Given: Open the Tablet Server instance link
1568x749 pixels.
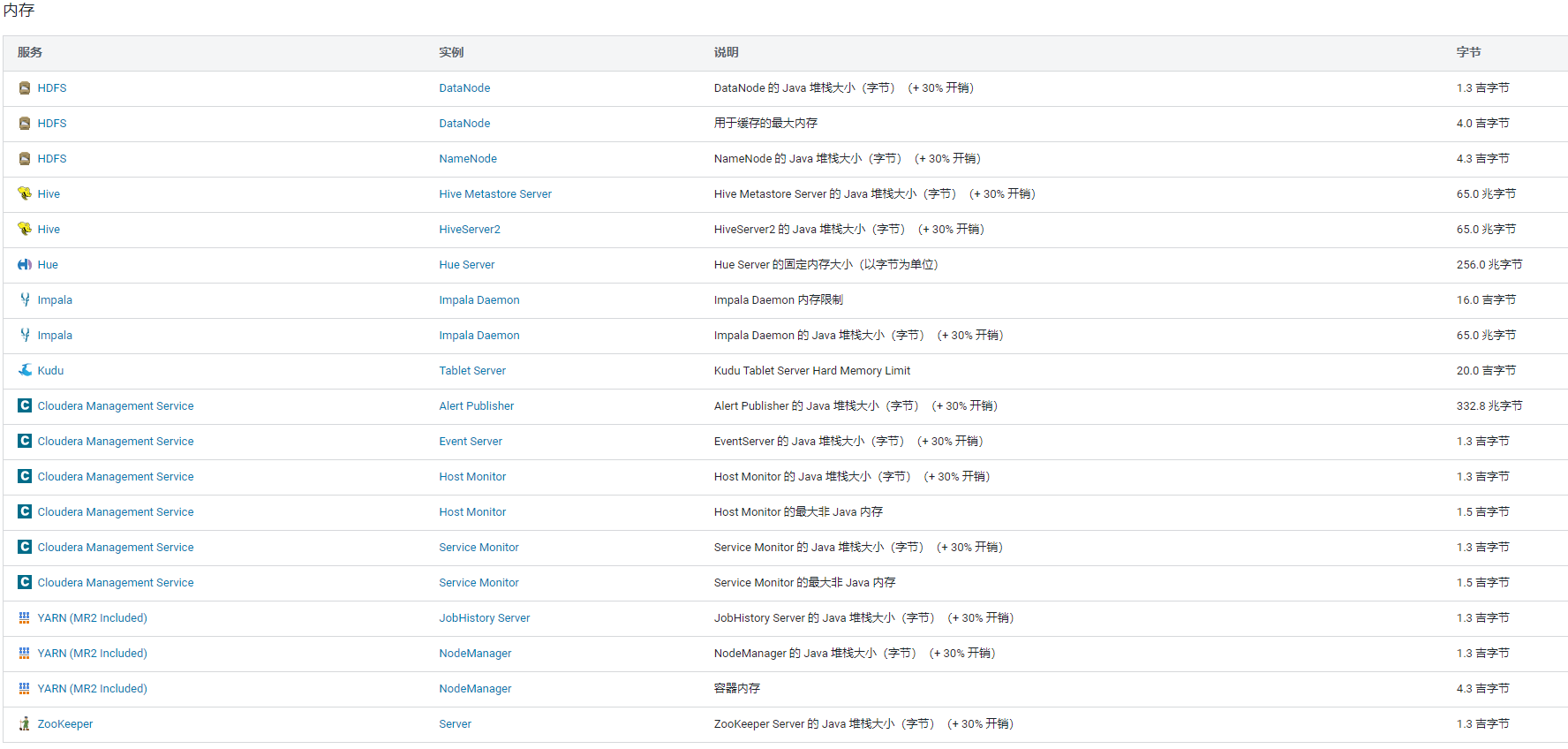Looking at the screenshot, I should 472,371.
